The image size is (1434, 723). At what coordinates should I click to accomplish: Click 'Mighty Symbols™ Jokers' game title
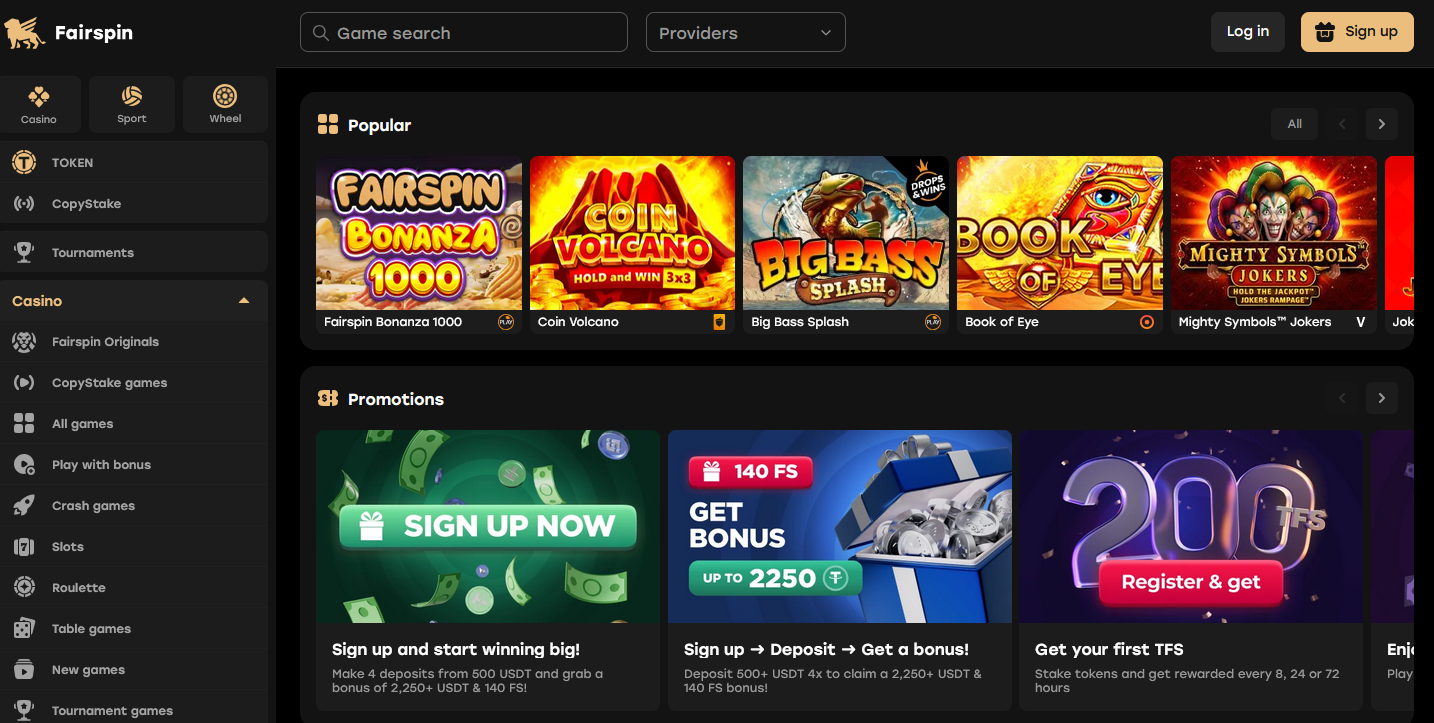[1255, 322]
